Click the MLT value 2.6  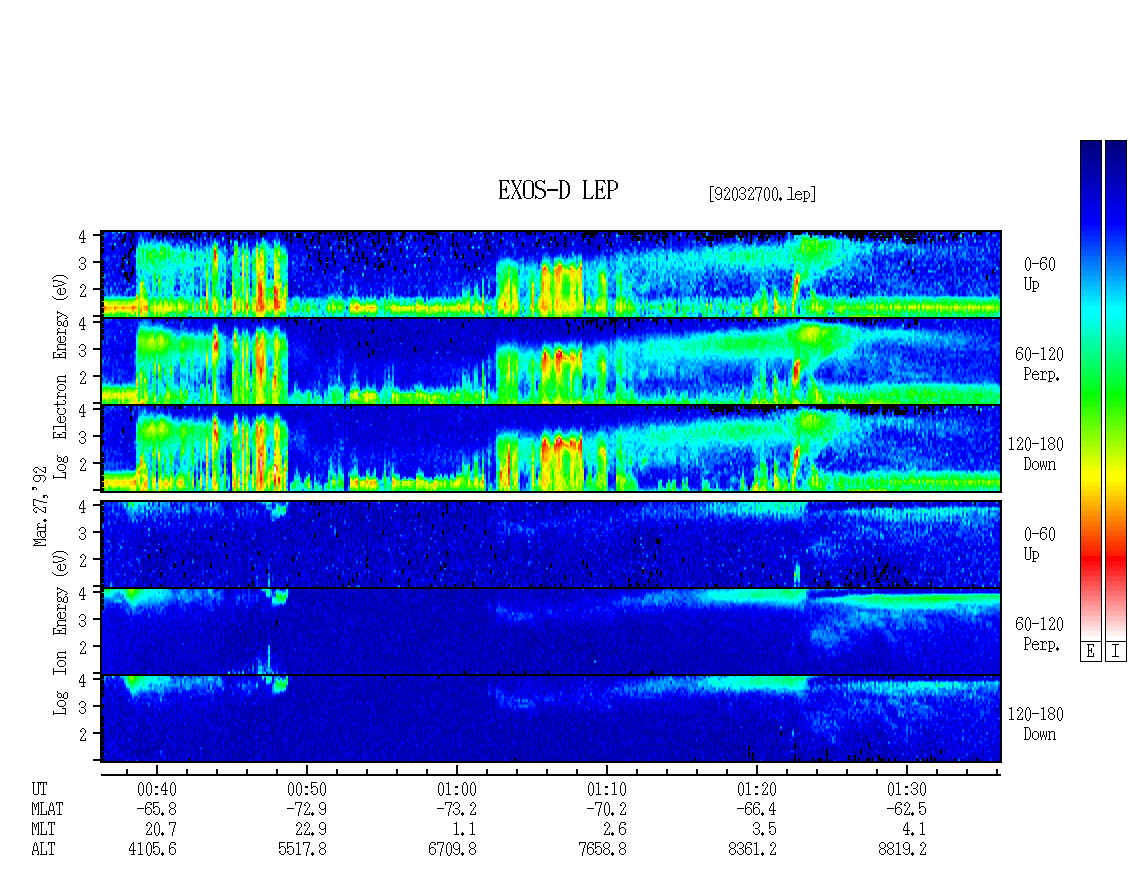click(614, 830)
